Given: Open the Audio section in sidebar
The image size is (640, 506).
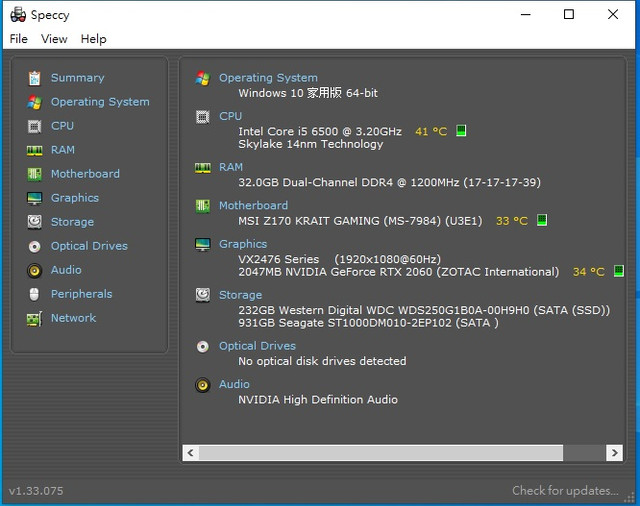Looking at the screenshot, I should [x=66, y=270].
